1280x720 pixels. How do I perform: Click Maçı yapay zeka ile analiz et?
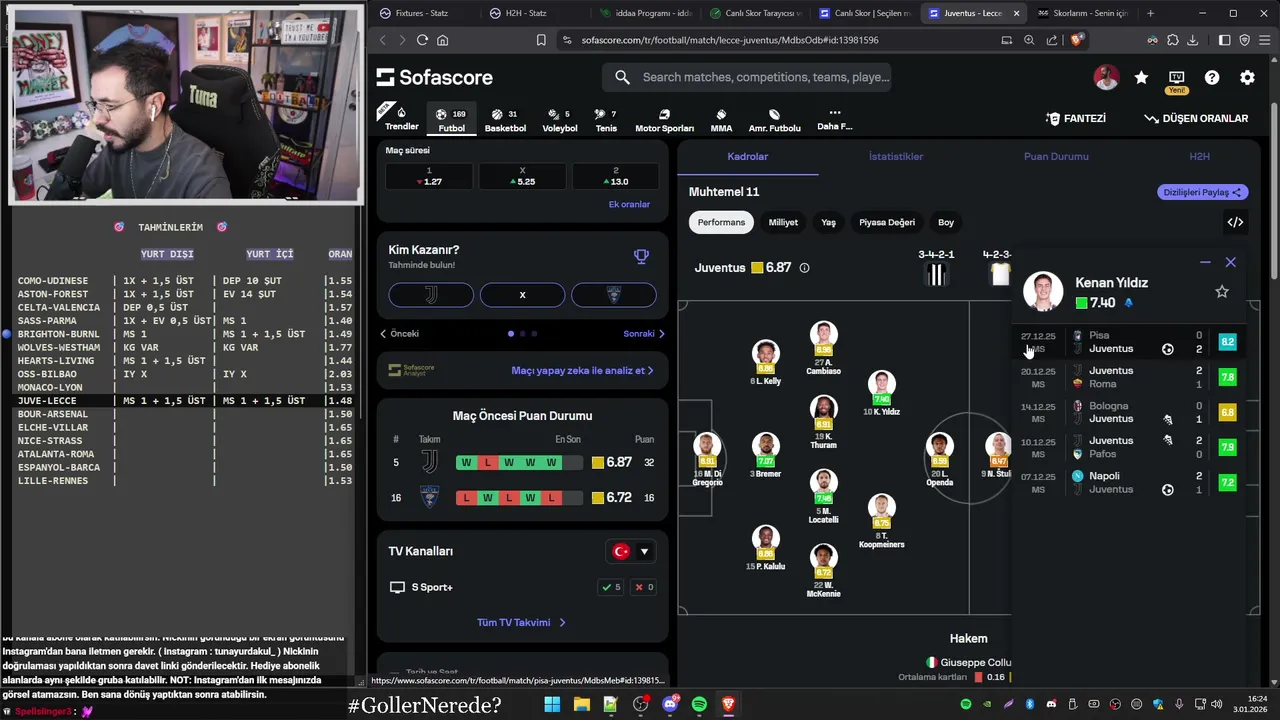pyautogui.click(x=582, y=370)
